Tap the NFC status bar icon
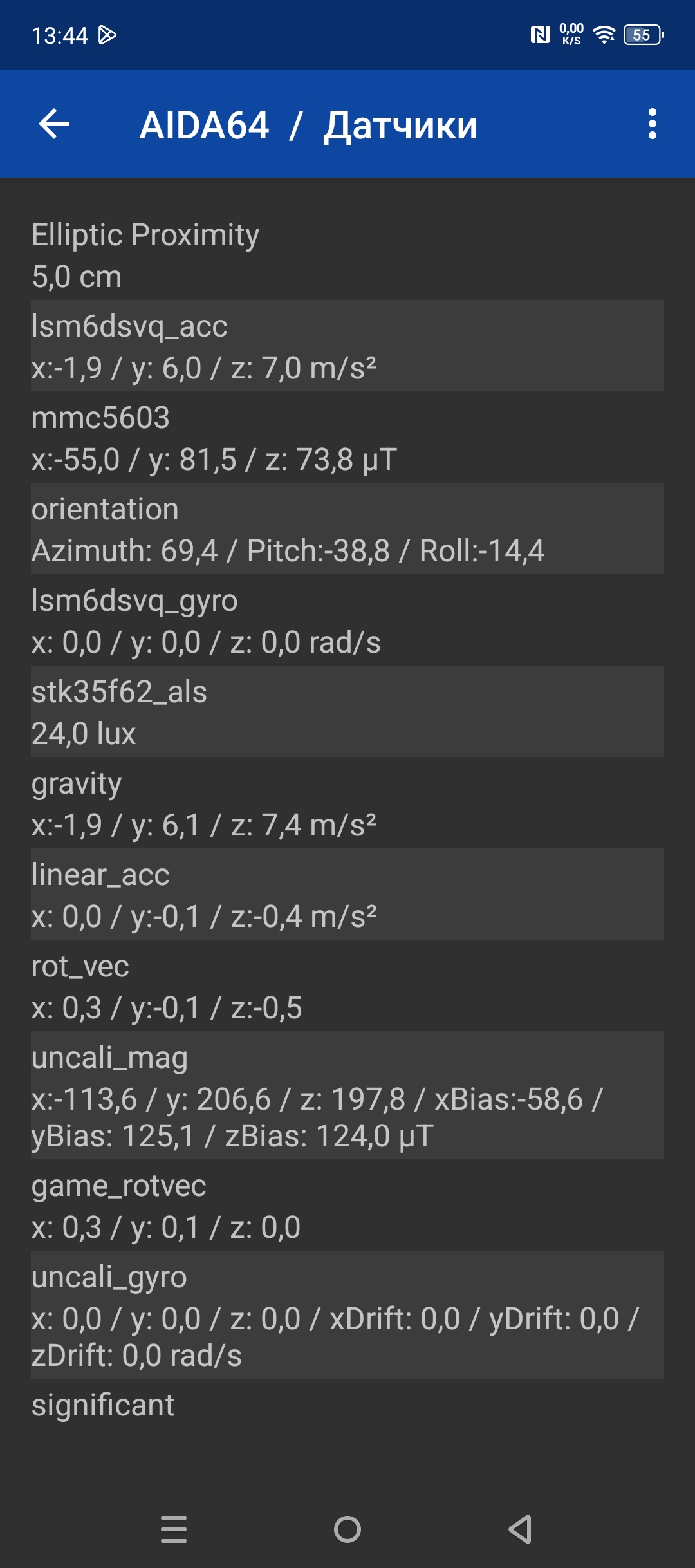This screenshot has height=1568, width=695. (540, 35)
